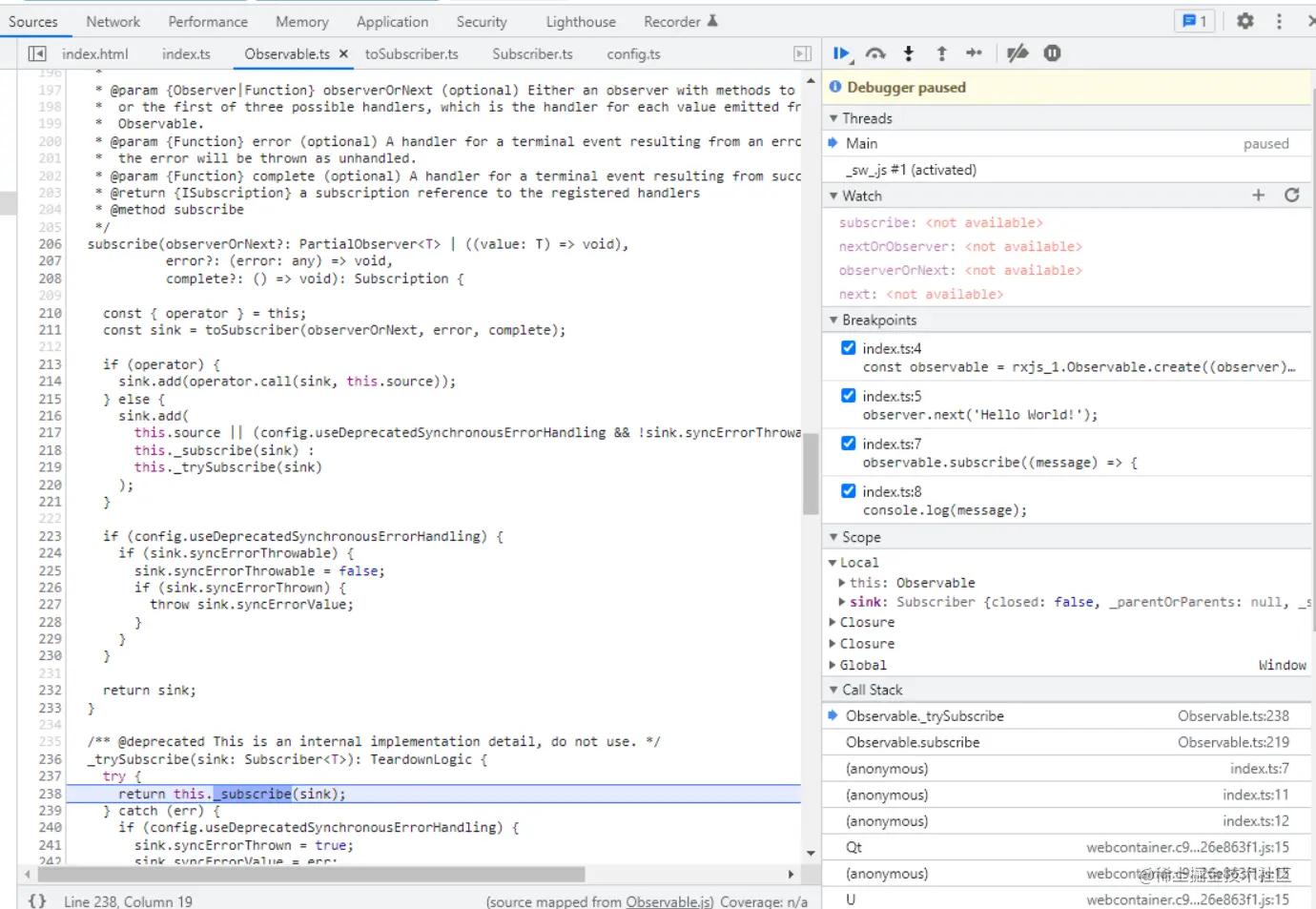Disable breakpoint at index.ts:4

848,348
